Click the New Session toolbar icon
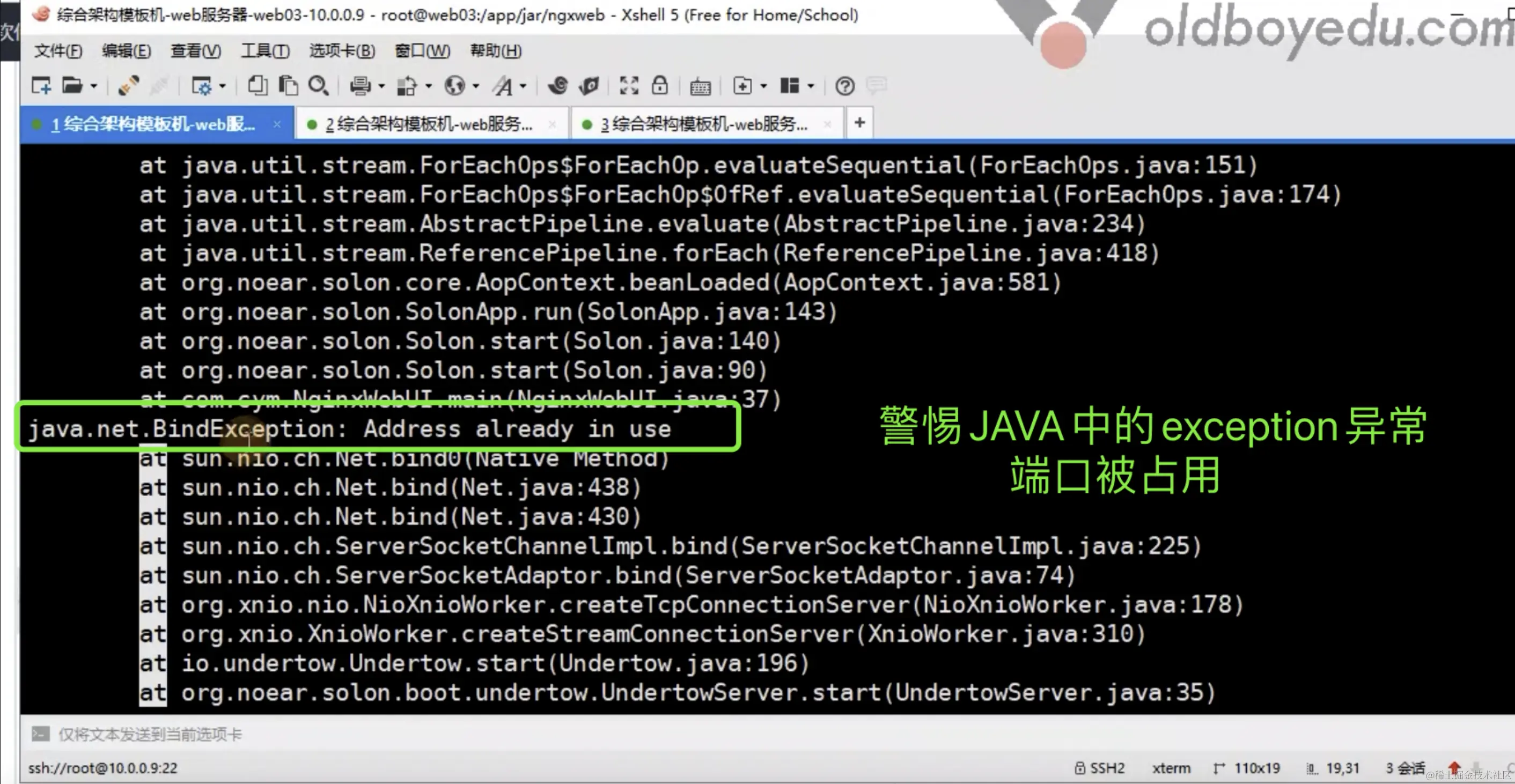The image size is (1515, 784). click(41, 86)
